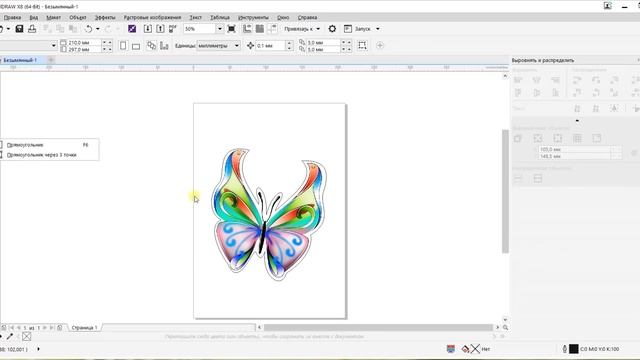
Task: Click the current page layout icon
Action: [x=164, y=45]
